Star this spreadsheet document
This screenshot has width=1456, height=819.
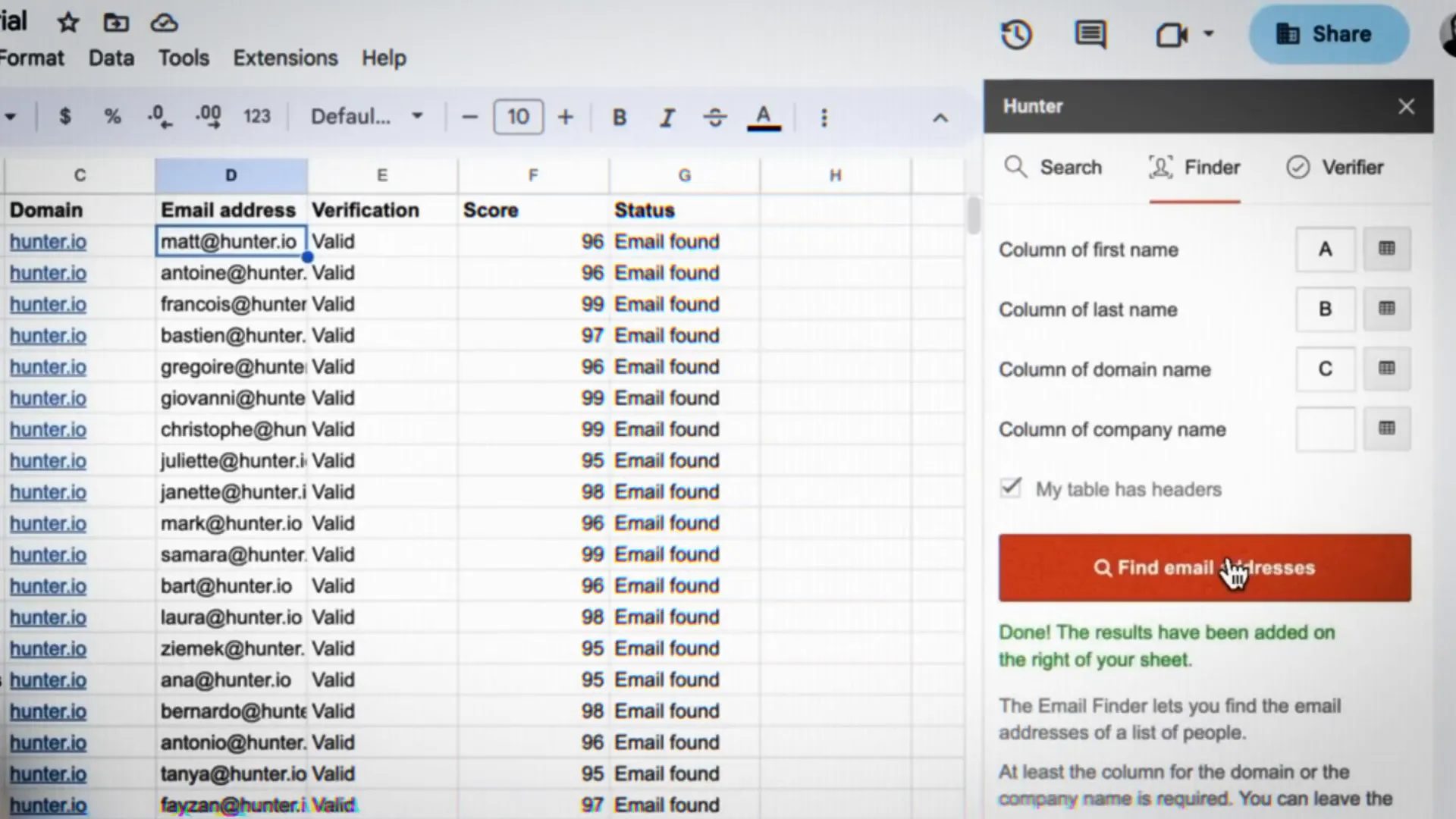68,23
